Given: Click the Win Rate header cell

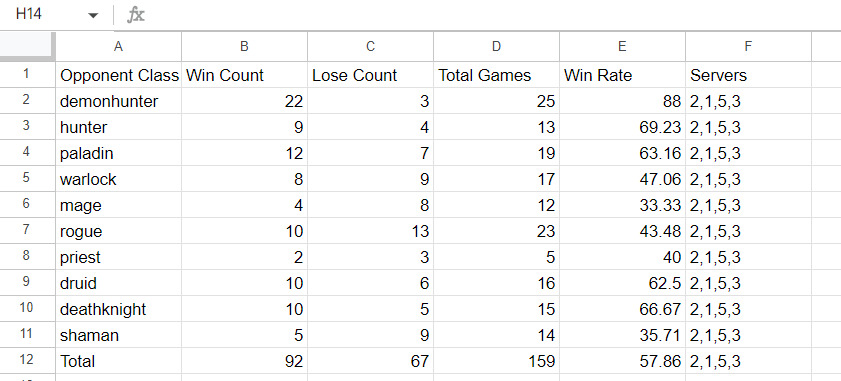Looking at the screenshot, I should tap(622, 75).
